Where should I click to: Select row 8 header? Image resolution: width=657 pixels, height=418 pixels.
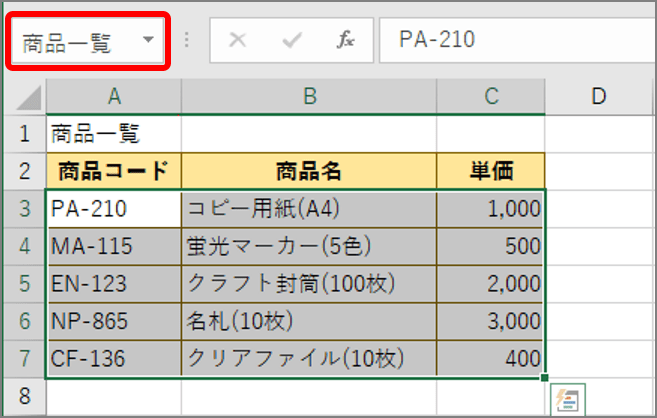[x=25, y=396]
